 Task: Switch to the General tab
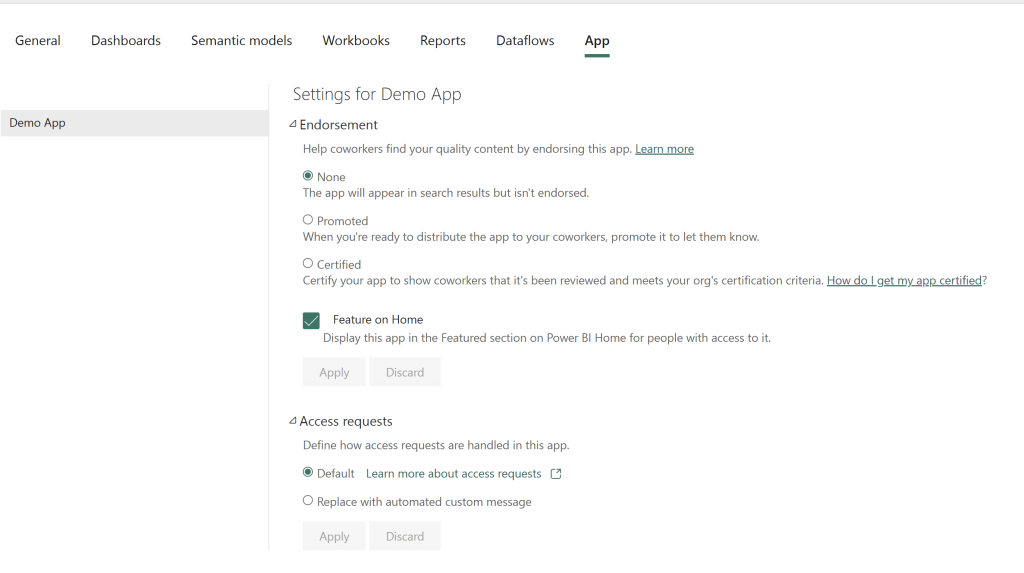(38, 41)
